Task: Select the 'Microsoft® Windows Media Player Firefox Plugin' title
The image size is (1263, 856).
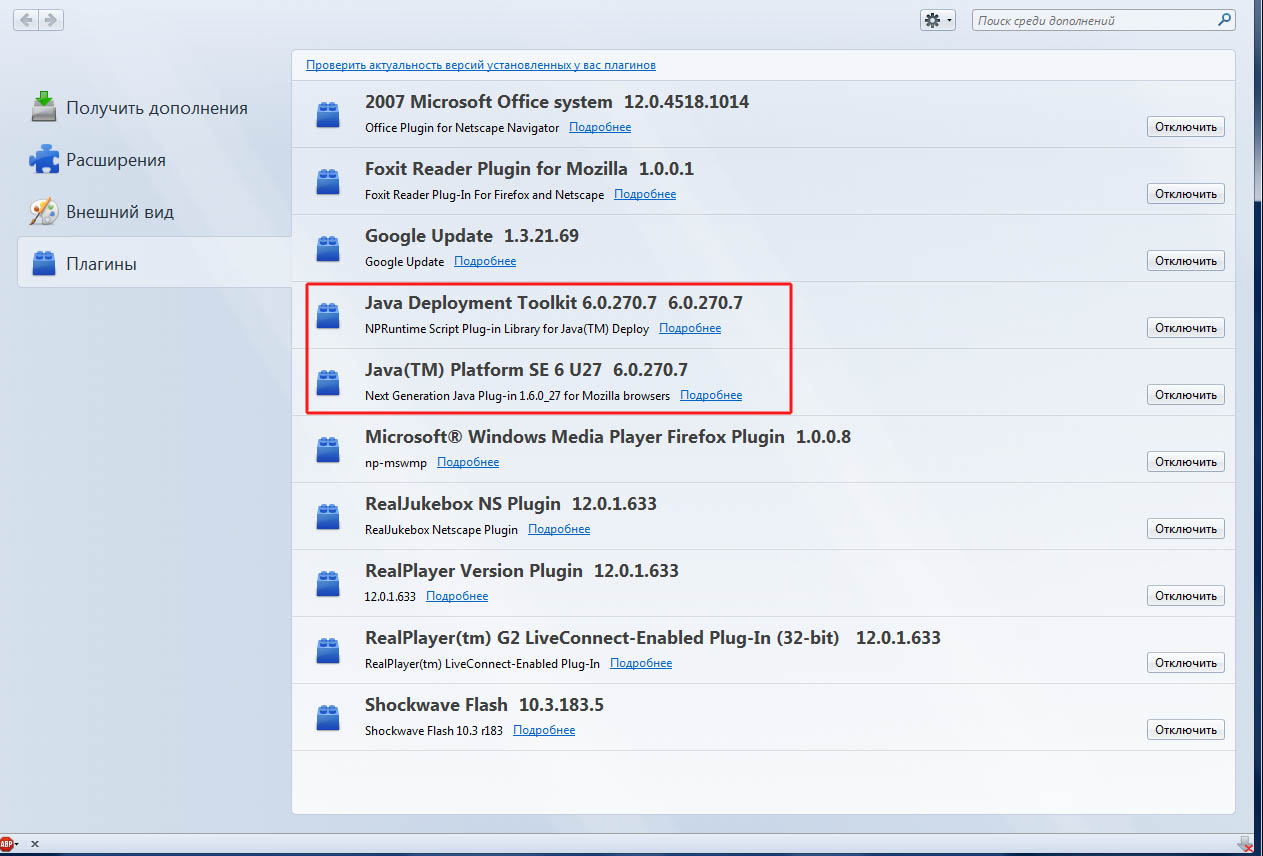Action: click(575, 437)
